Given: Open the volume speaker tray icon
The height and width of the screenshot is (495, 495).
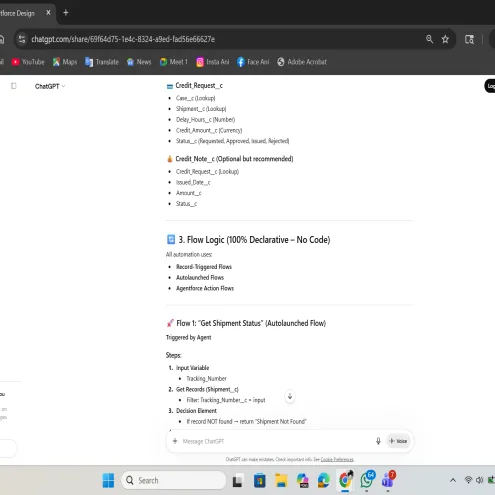Looking at the screenshot, I should pos(480,480).
